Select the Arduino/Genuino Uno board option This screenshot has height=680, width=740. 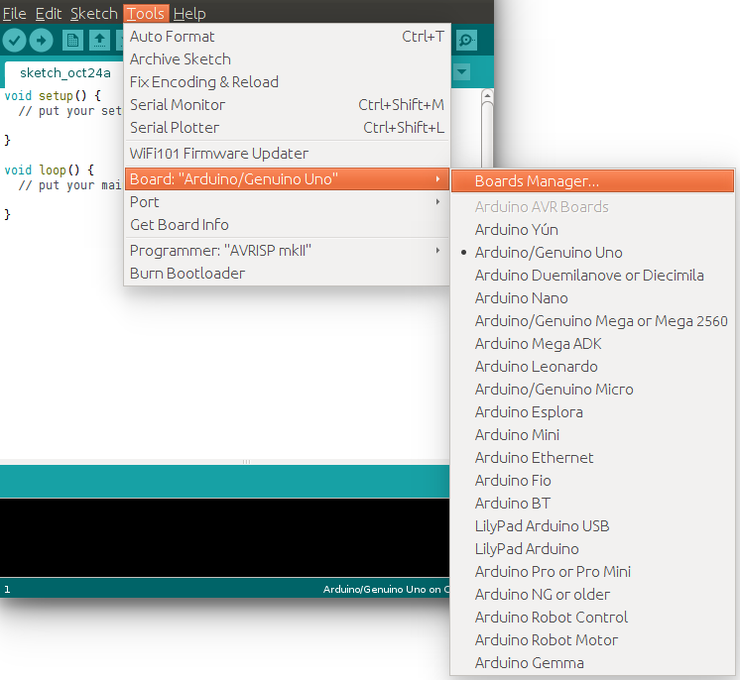[x=548, y=253]
